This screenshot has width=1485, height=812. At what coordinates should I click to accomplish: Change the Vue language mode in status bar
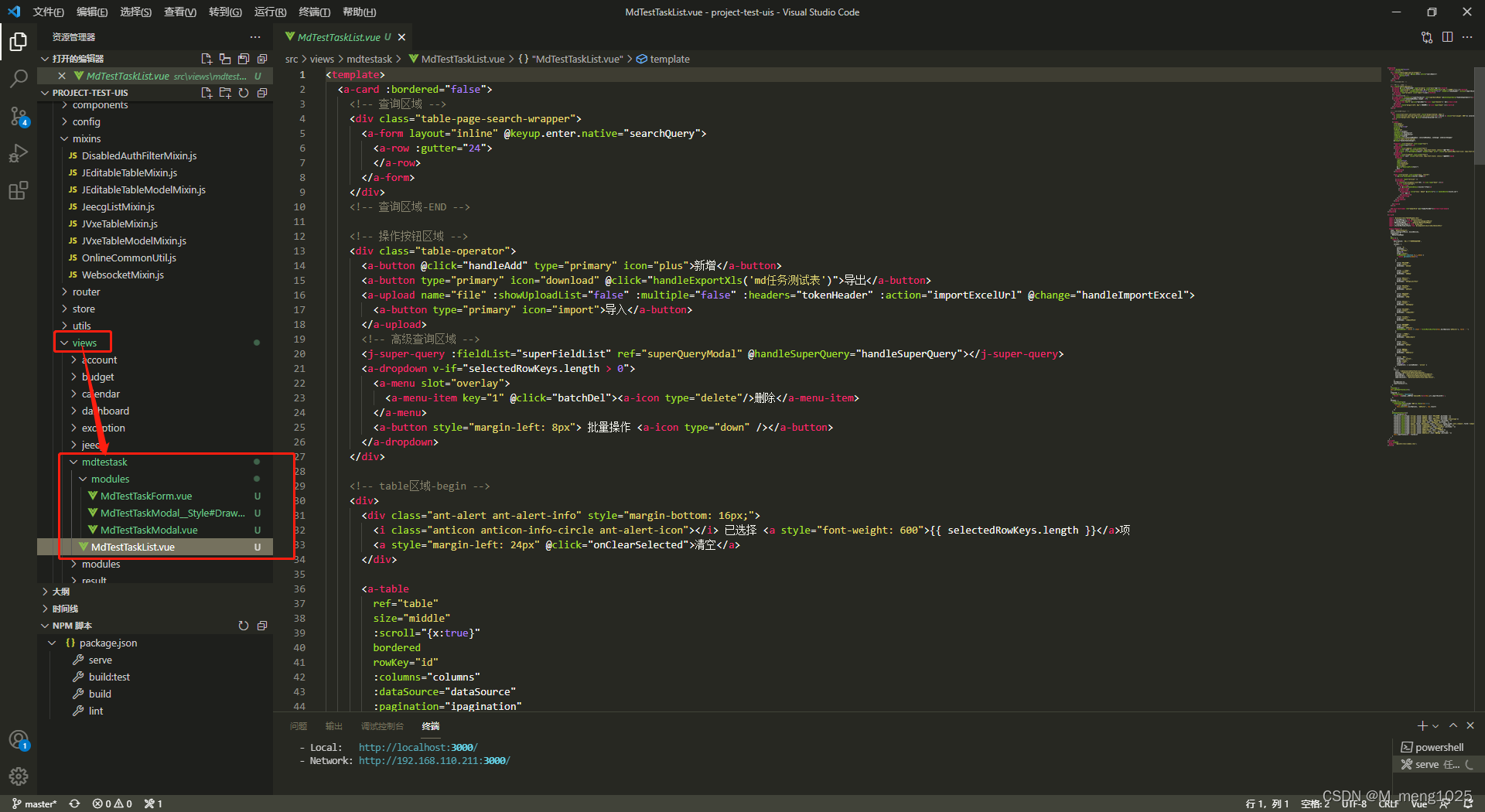coord(1419,803)
